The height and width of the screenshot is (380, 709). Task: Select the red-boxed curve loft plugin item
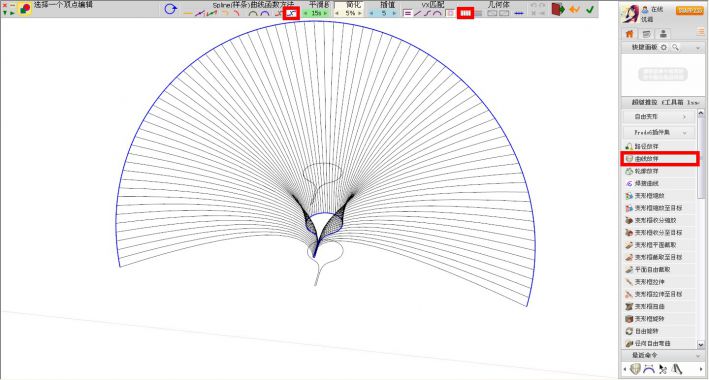660,159
